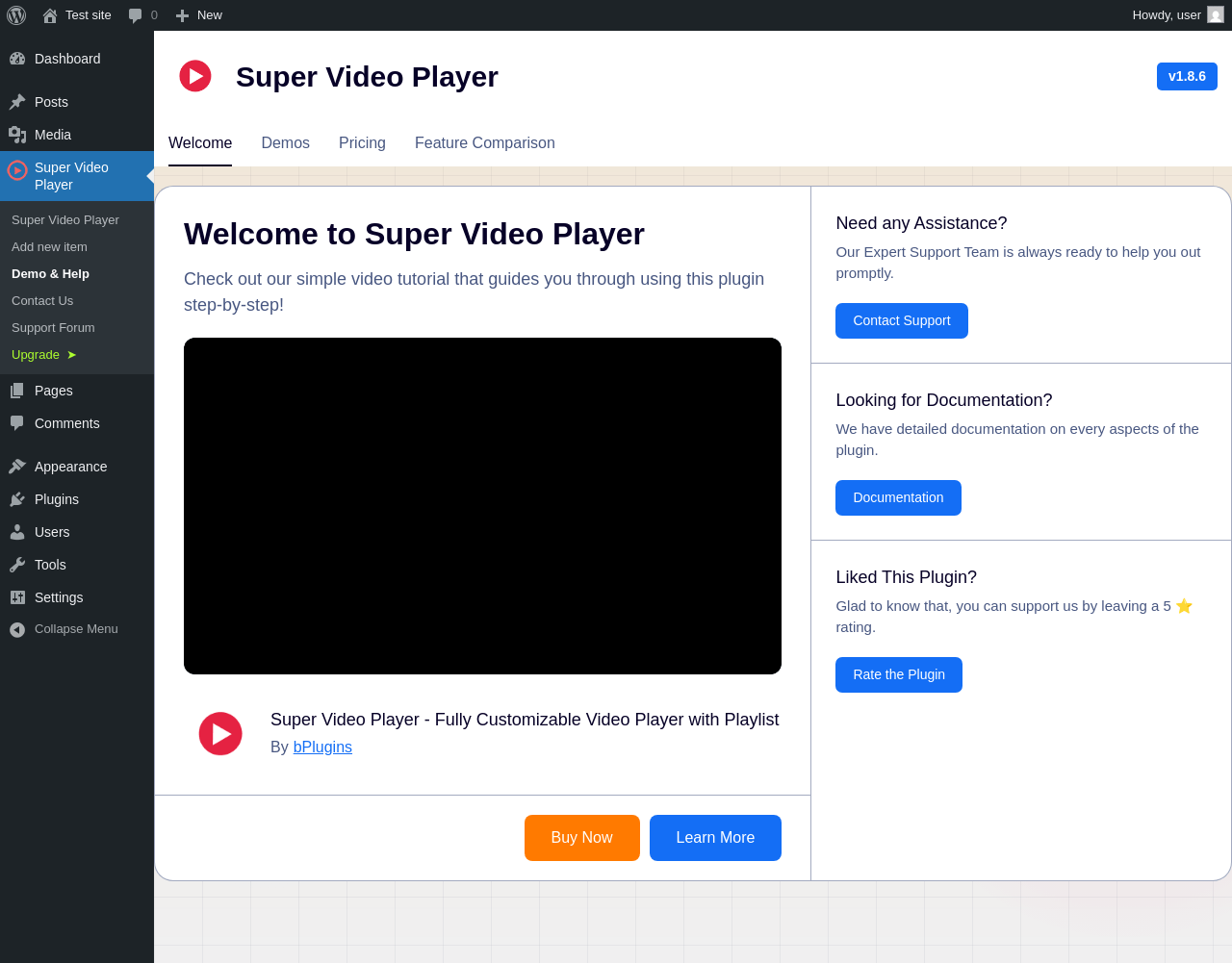Open Super Video Player submenu item

[65, 220]
